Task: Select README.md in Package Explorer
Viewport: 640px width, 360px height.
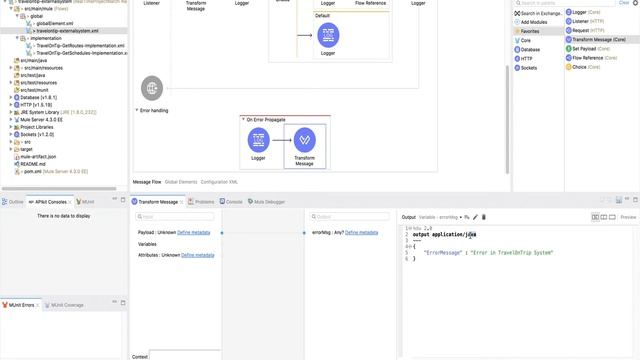Action: (x=30, y=164)
